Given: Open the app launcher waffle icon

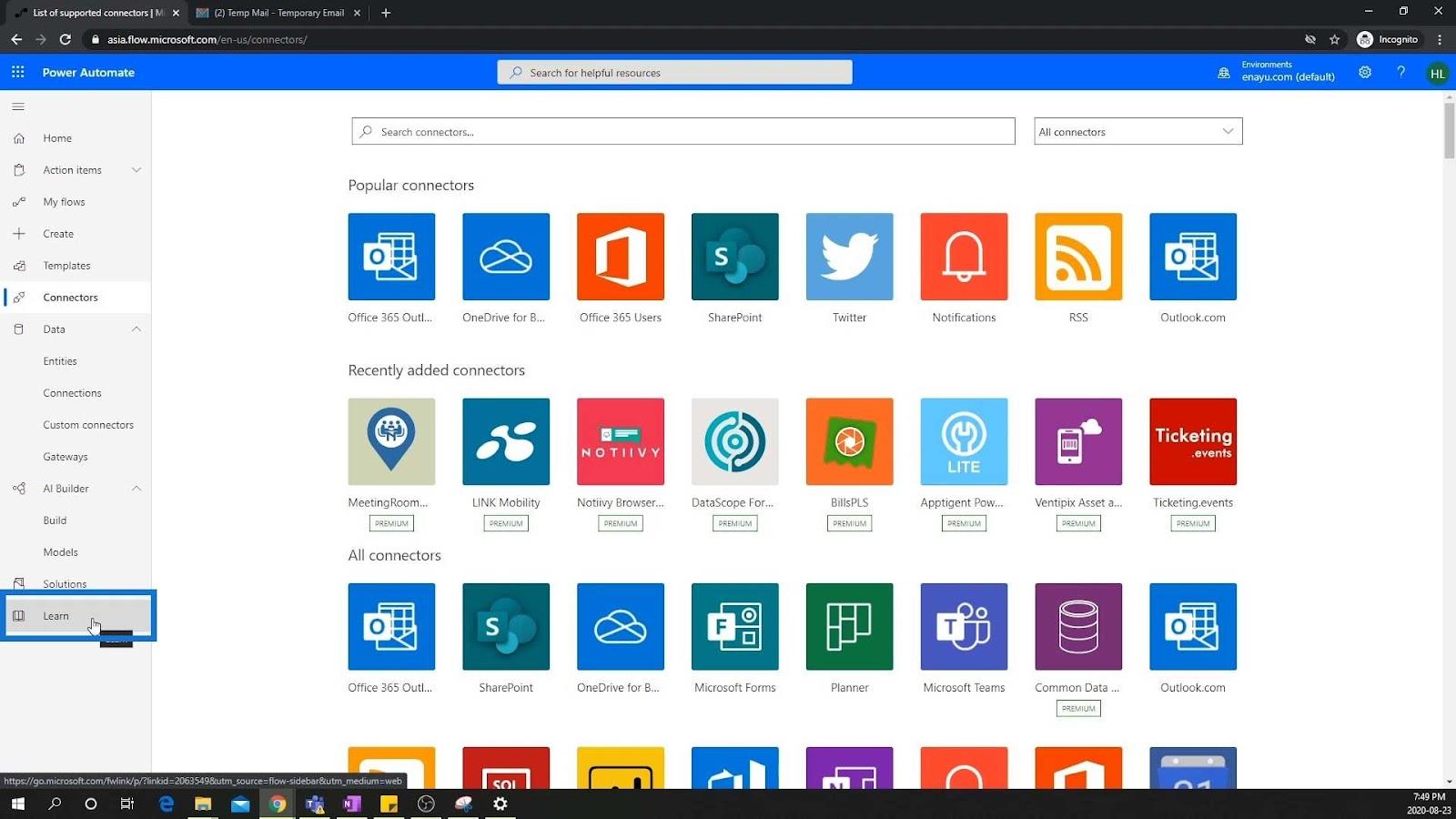Looking at the screenshot, I should (18, 72).
